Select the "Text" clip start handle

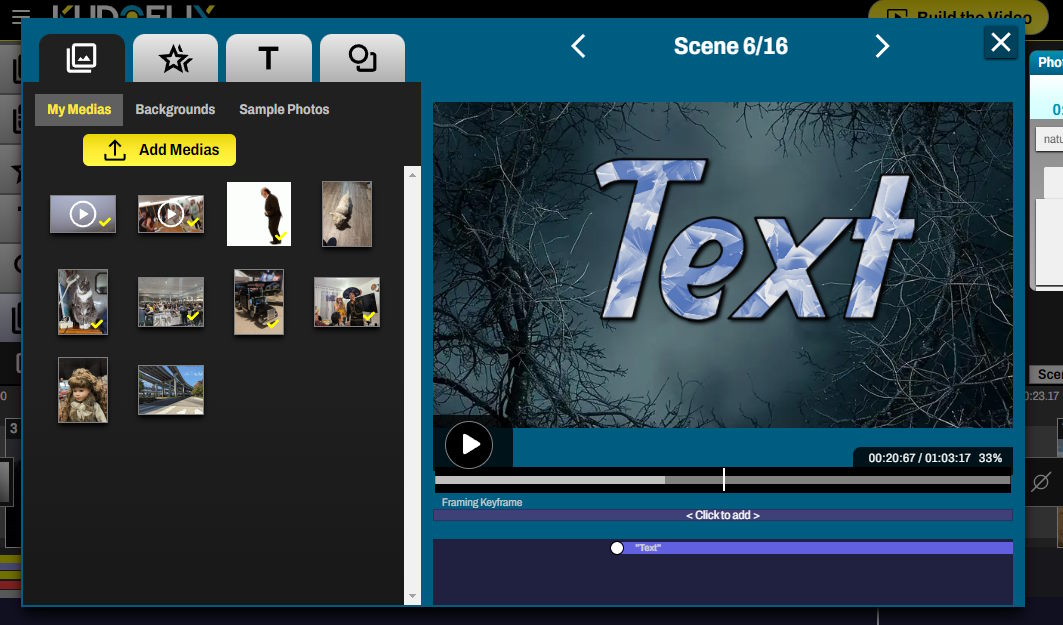(x=617, y=548)
